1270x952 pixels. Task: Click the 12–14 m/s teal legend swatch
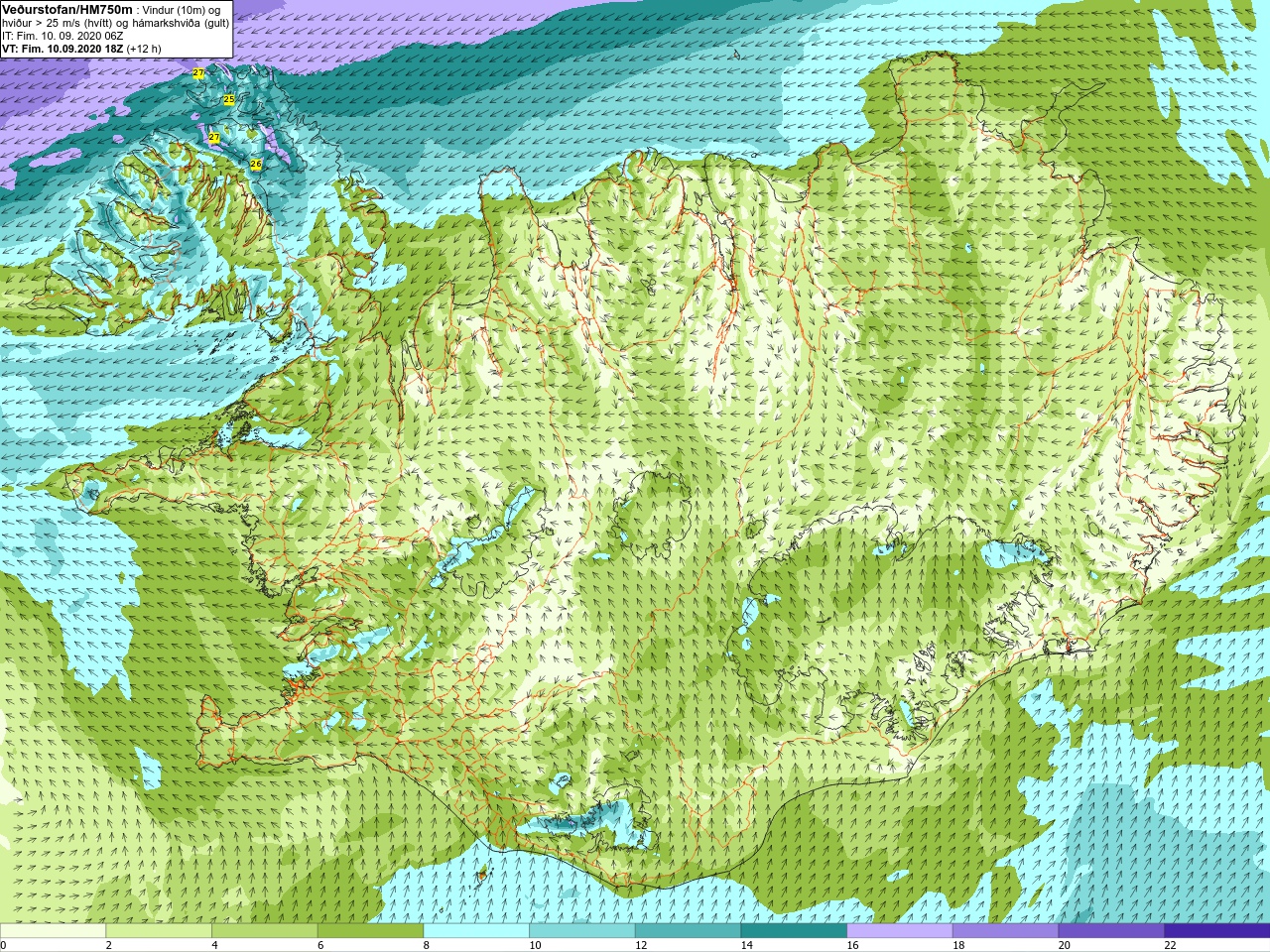coord(688,931)
